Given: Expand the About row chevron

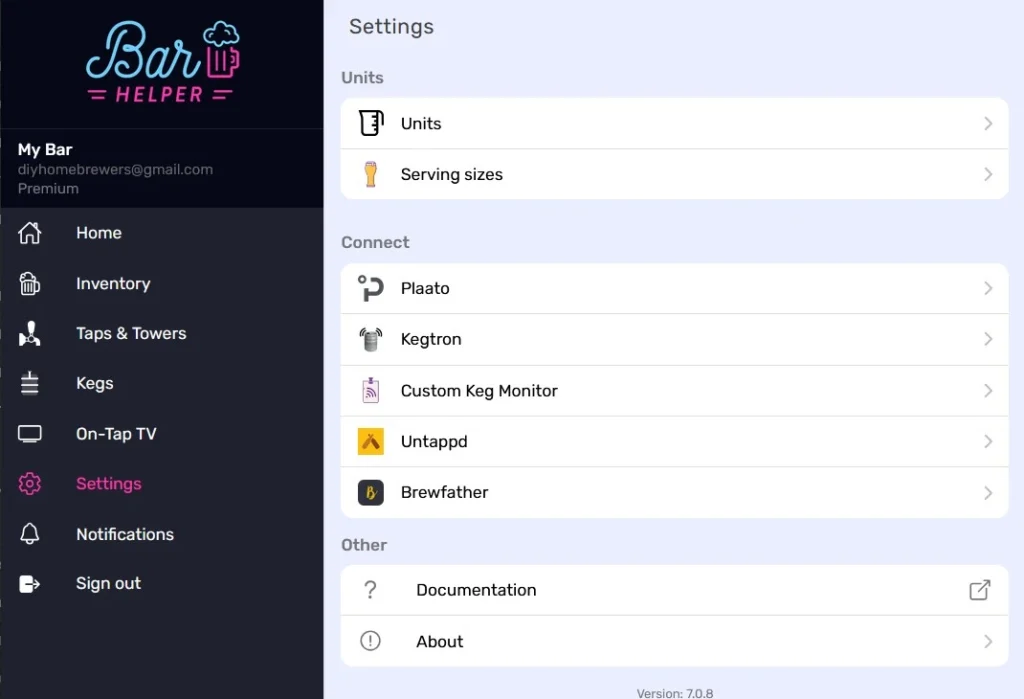Looking at the screenshot, I should (x=988, y=642).
